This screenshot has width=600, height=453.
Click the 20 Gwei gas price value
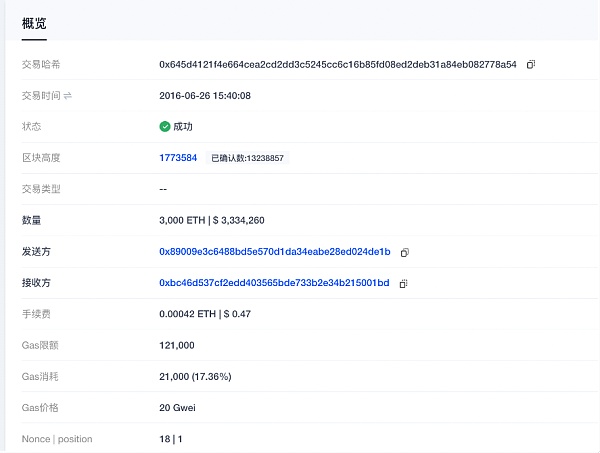(x=176, y=408)
